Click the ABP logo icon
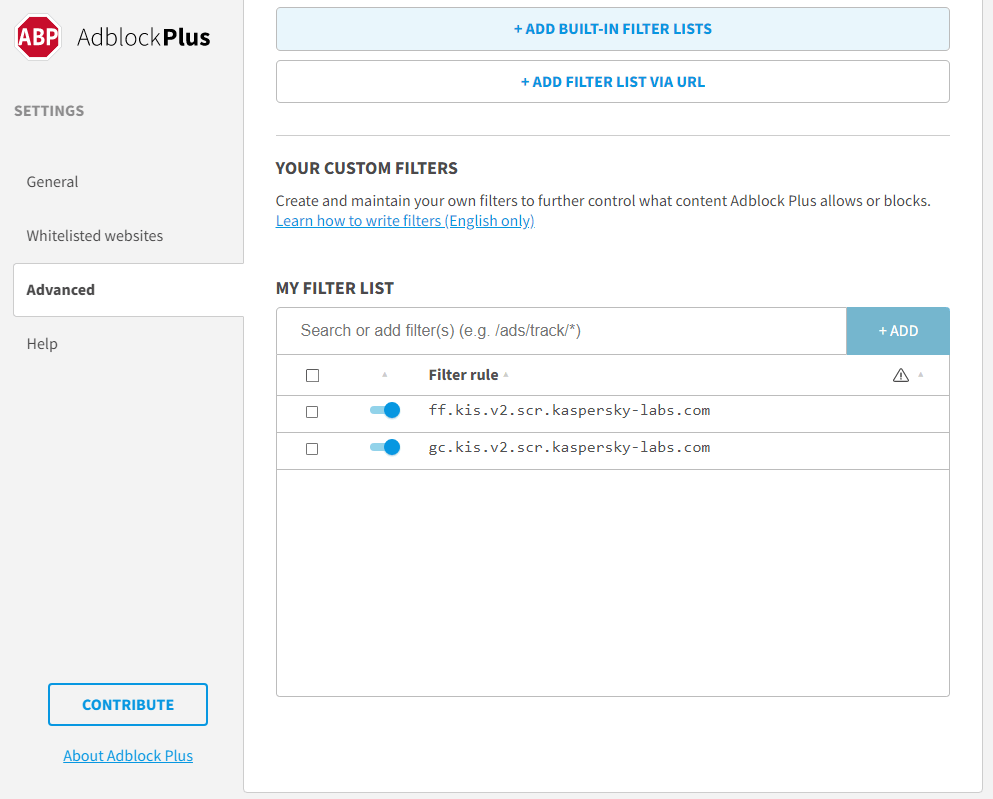 tap(38, 37)
